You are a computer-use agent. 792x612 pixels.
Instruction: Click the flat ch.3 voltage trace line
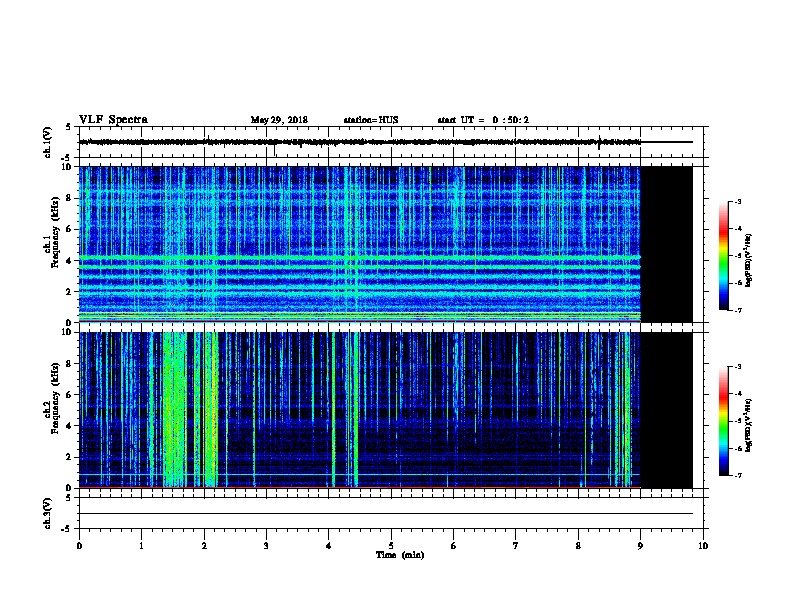click(x=386, y=514)
